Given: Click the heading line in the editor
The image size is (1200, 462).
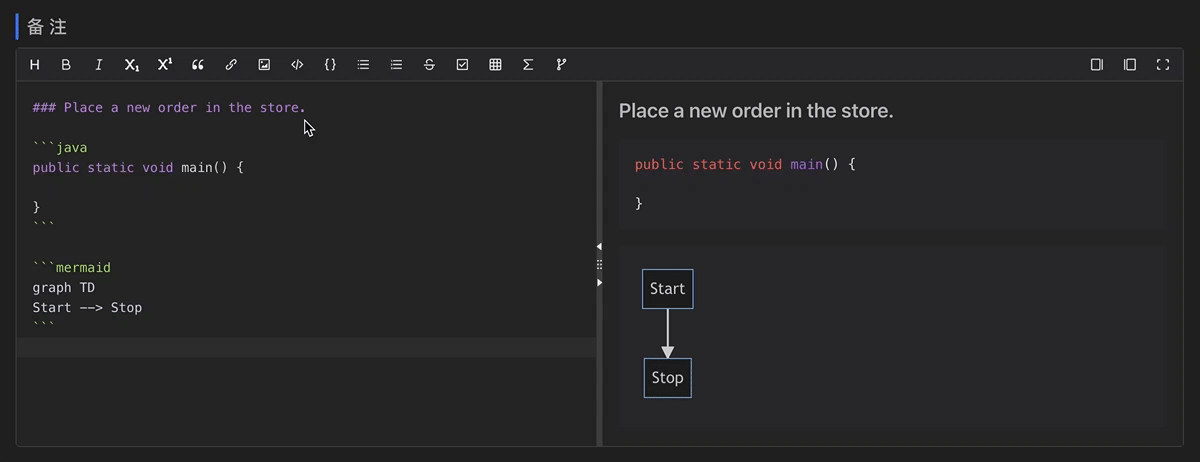Looking at the screenshot, I should 169,107.
